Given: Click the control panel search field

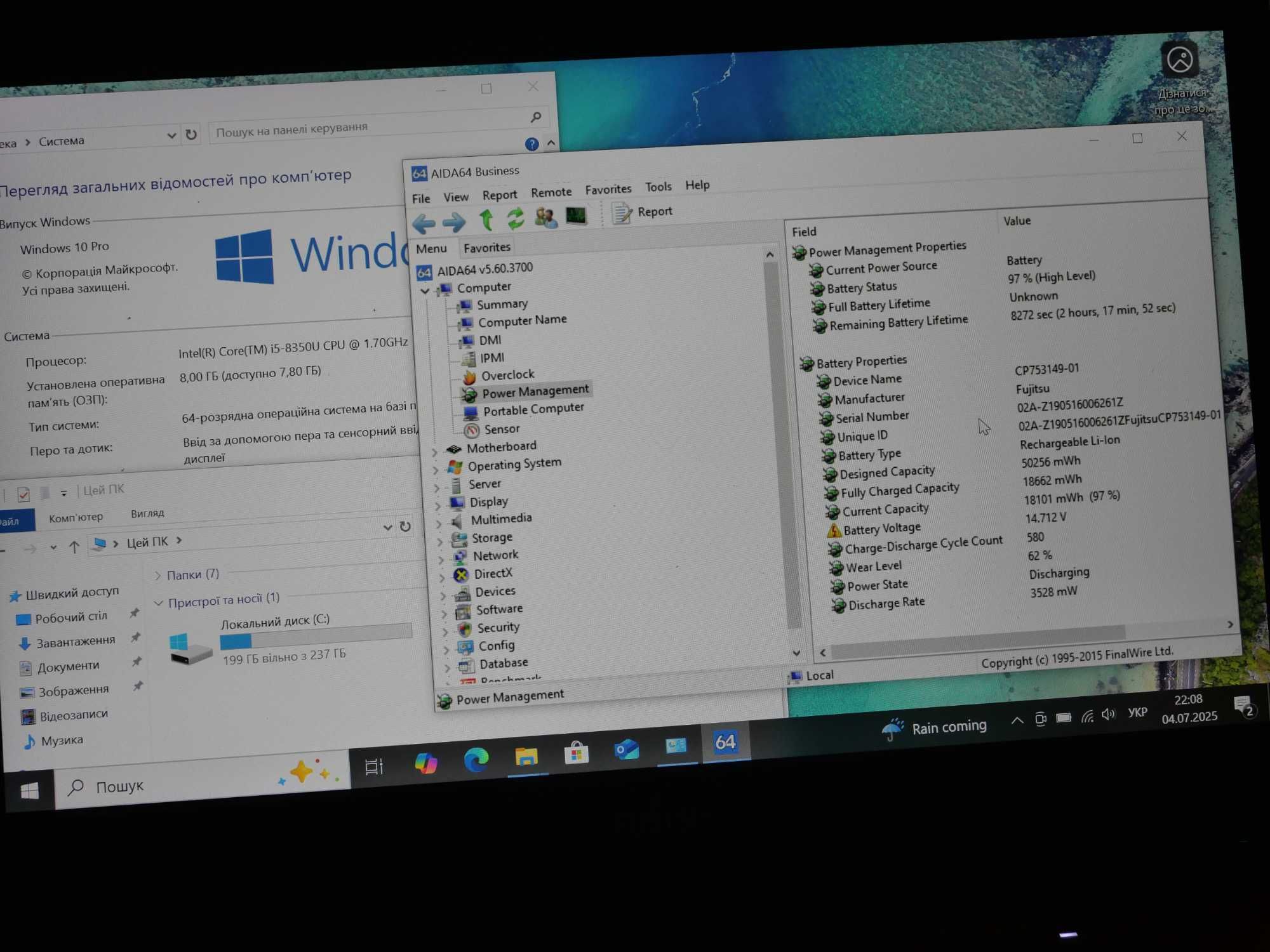Looking at the screenshot, I should (x=380, y=125).
